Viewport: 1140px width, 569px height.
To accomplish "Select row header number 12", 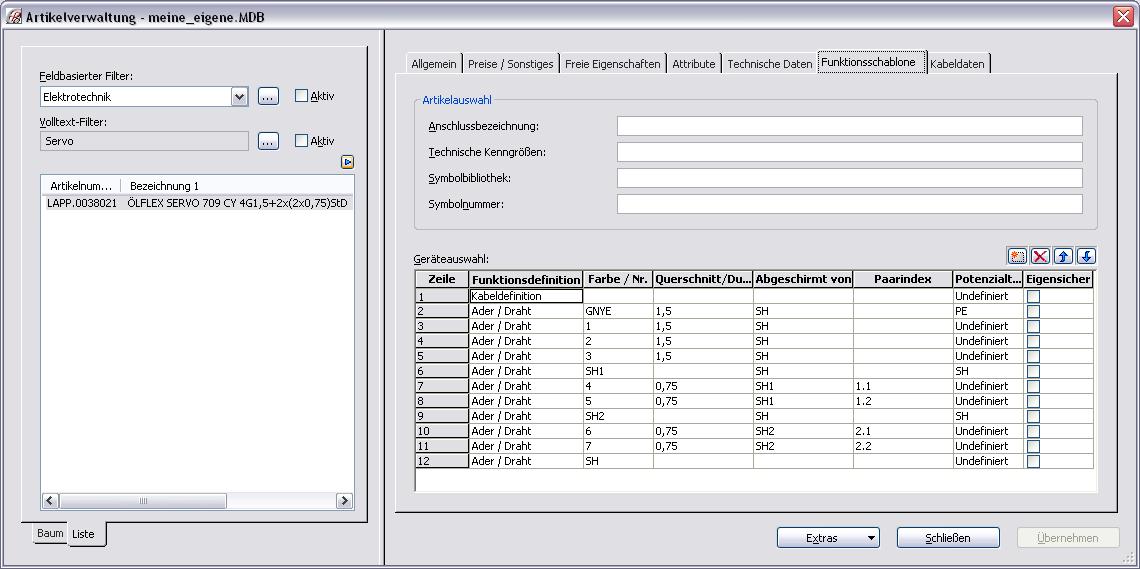I will click(442, 461).
